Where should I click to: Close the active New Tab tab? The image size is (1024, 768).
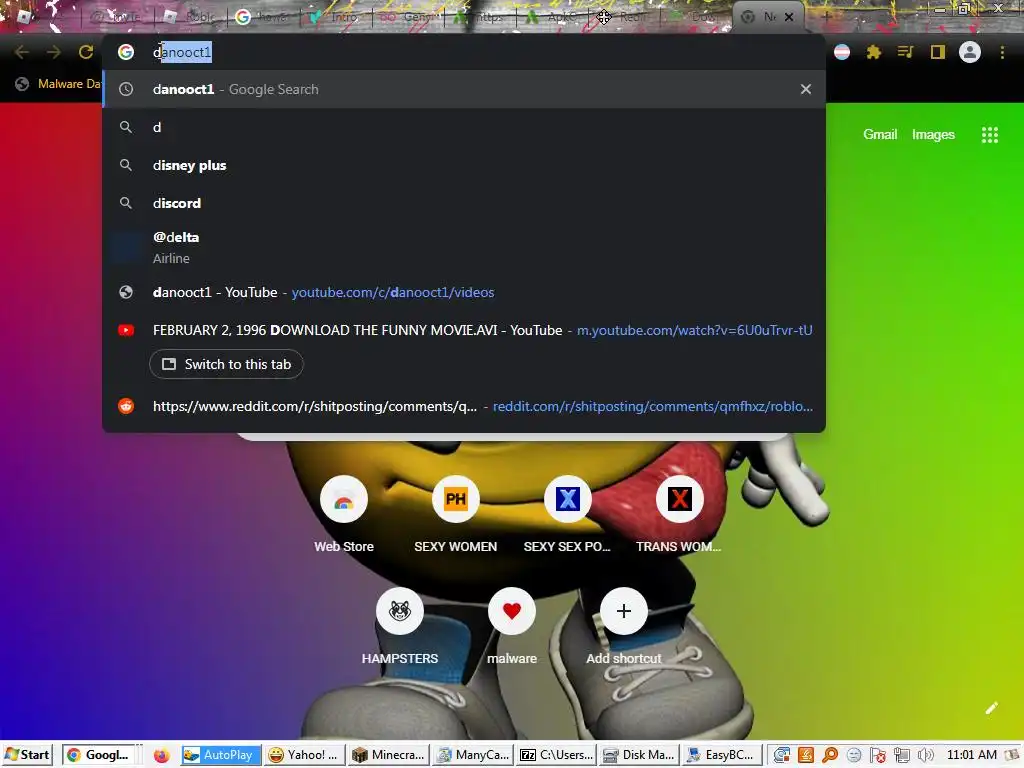(789, 17)
